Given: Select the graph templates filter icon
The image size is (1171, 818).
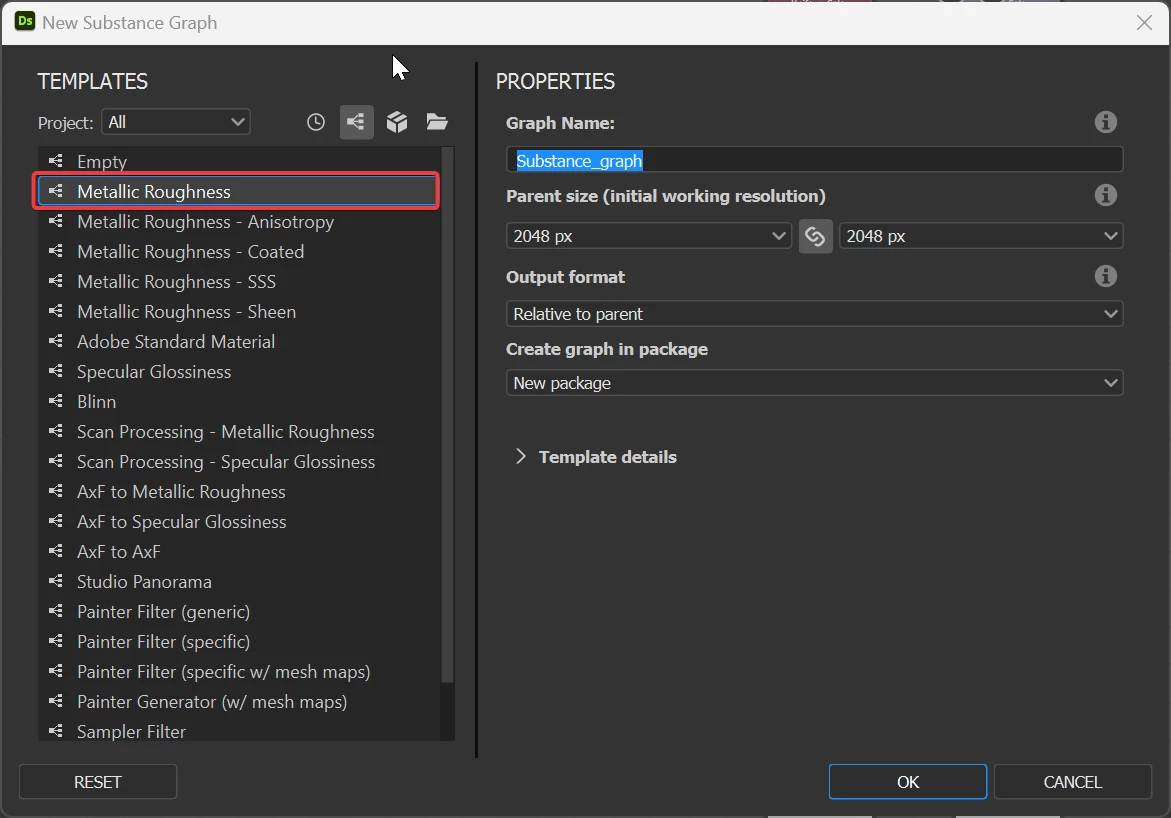Looking at the screenshot, I should [356, 122].
